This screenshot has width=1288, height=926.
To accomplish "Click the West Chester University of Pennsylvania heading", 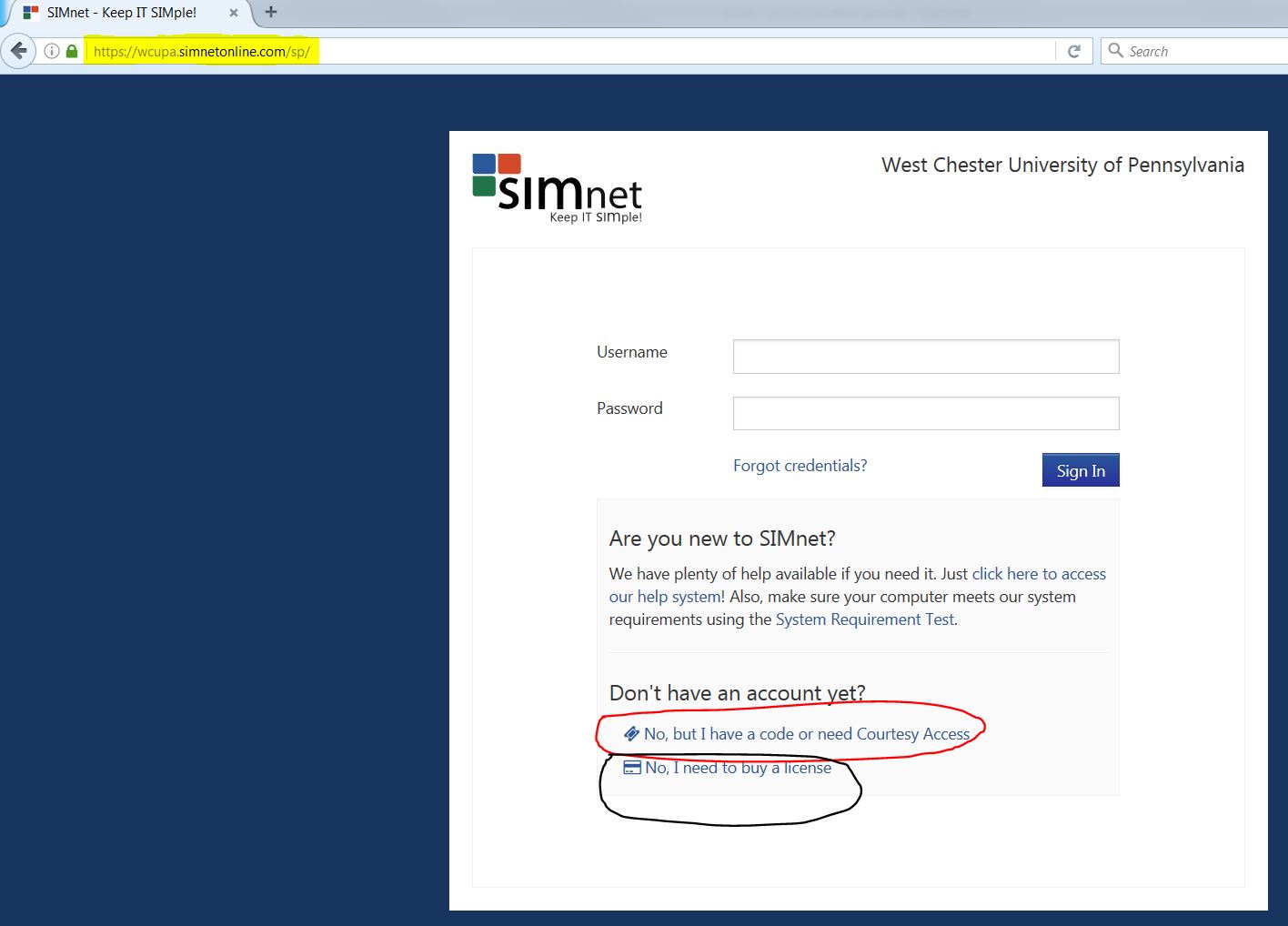I will [1062, 165].
